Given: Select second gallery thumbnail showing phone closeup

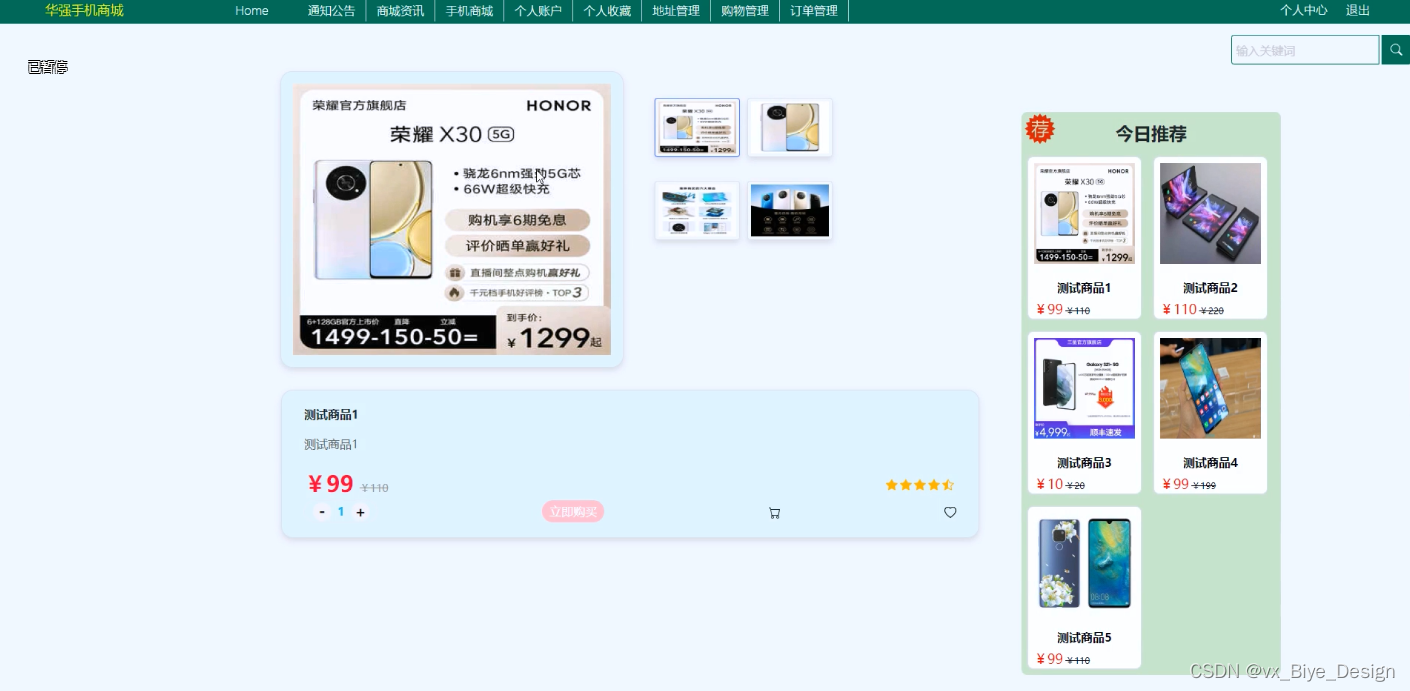Looking at the screenshot, I should [x=790, y=127].
